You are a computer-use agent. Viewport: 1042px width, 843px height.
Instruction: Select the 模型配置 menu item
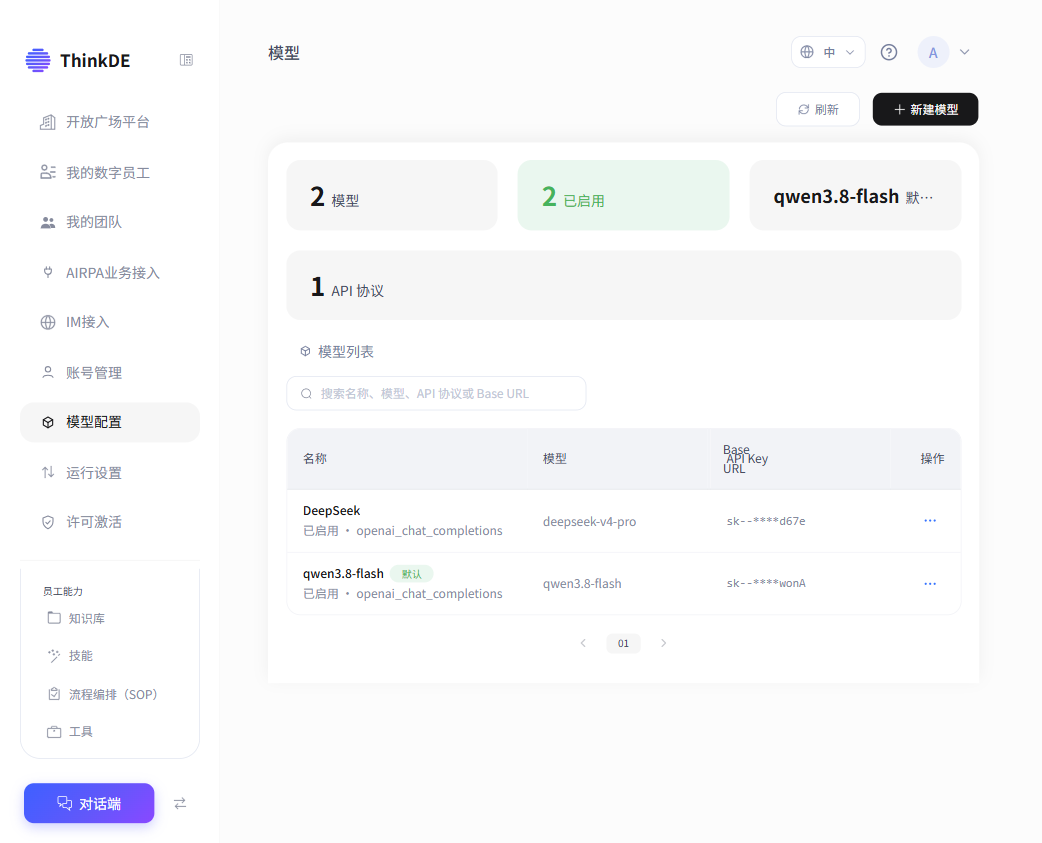[110, 422]
